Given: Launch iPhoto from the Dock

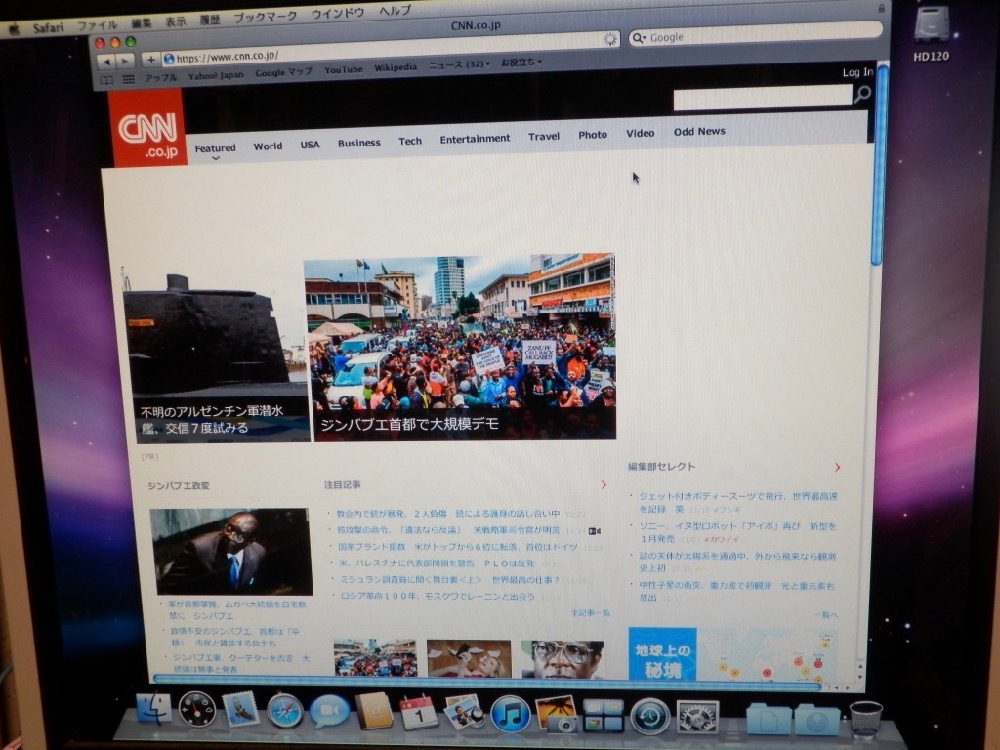Looking at the screenshot, I should [556, 714].
